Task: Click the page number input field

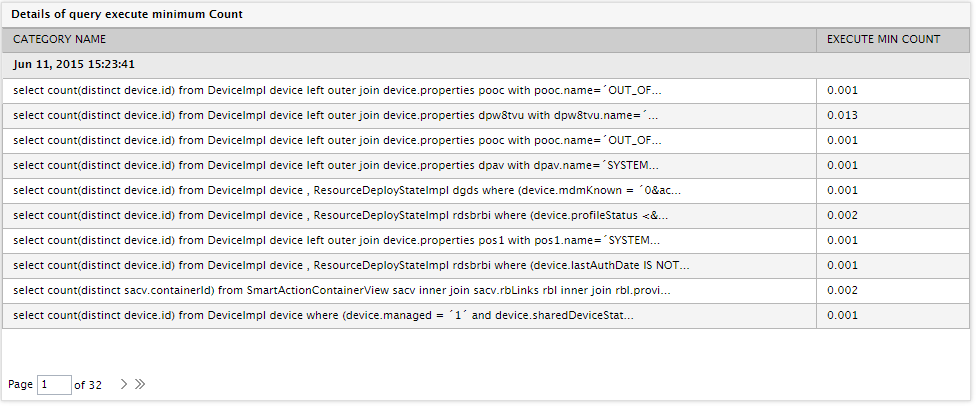Action: [x=54, y=385]
